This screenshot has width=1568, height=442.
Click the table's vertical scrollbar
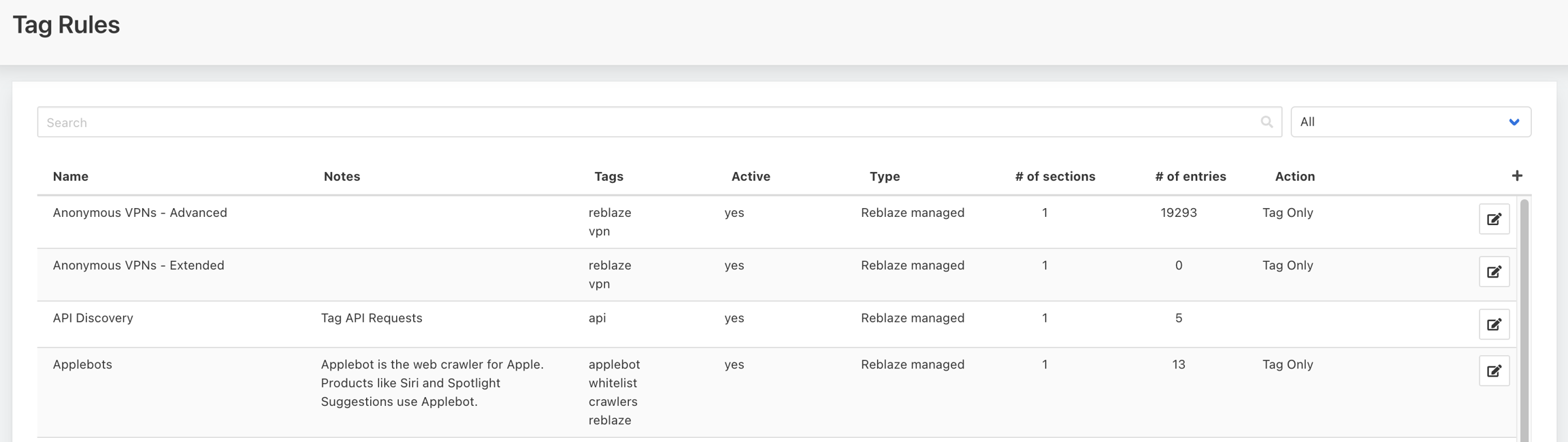click(1524, 320)
